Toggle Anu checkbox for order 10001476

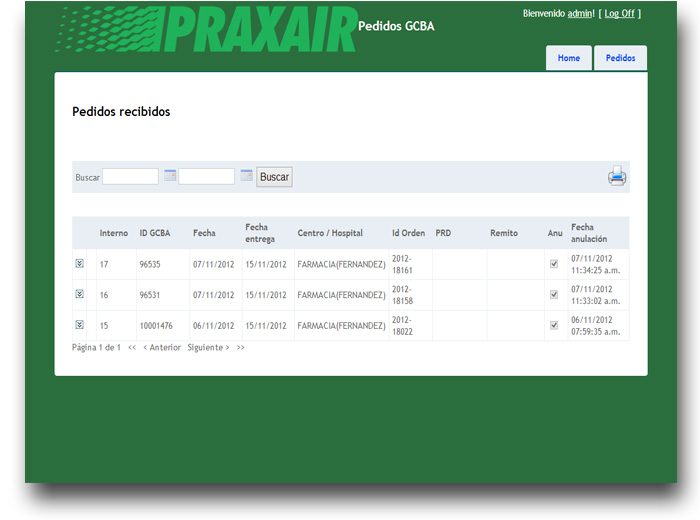click(x=554, y=326)
